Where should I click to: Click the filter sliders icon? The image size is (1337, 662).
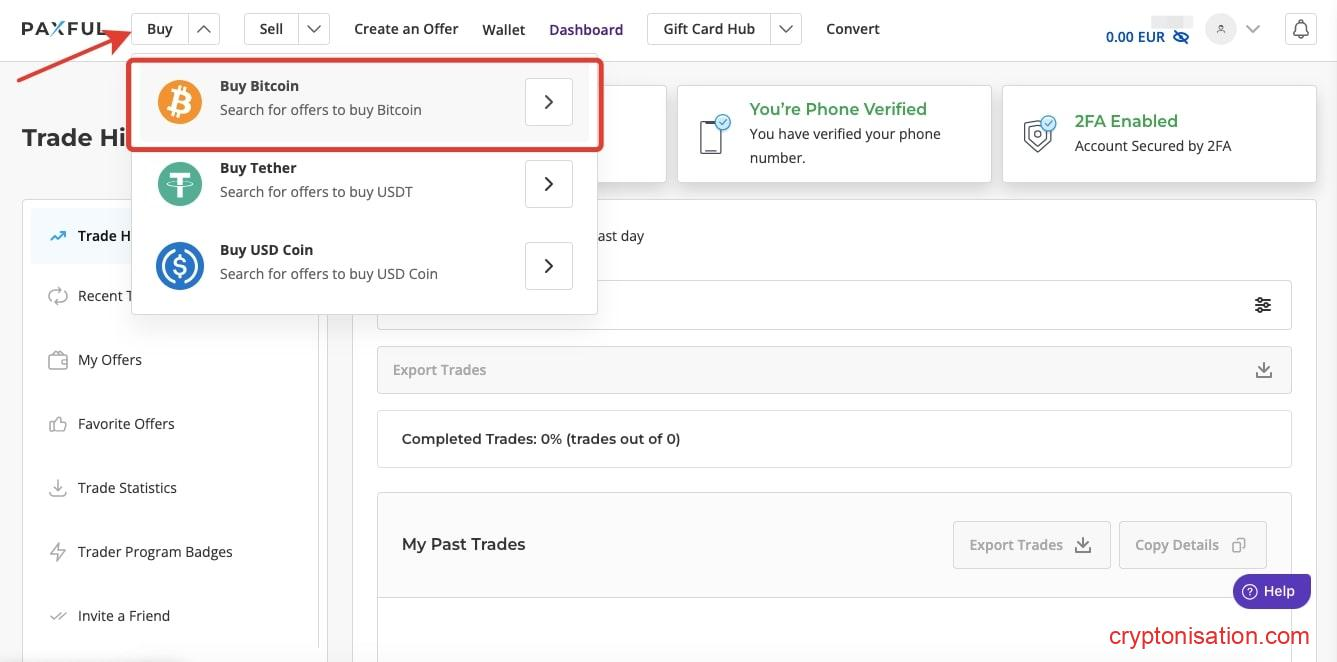(x=1263, y=305)
